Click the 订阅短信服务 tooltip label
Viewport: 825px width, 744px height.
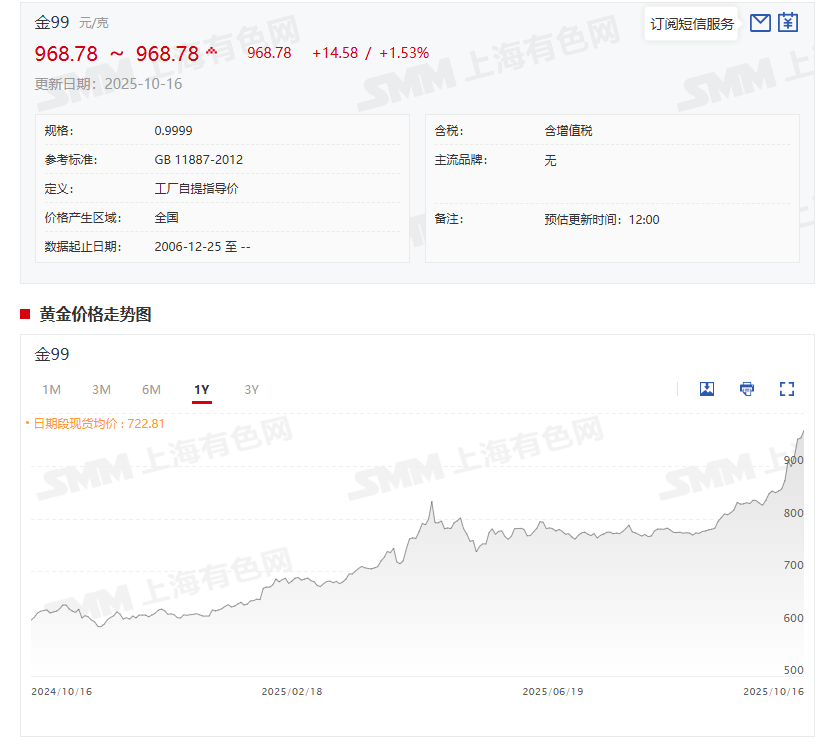click(x=692, y=24)
